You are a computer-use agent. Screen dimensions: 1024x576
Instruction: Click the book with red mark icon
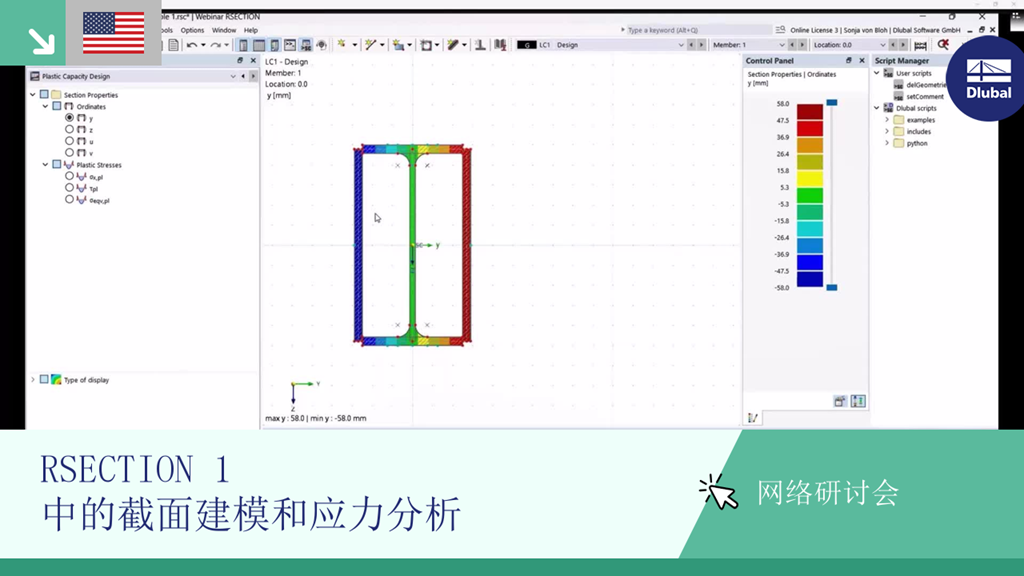[x=500, y=45]
